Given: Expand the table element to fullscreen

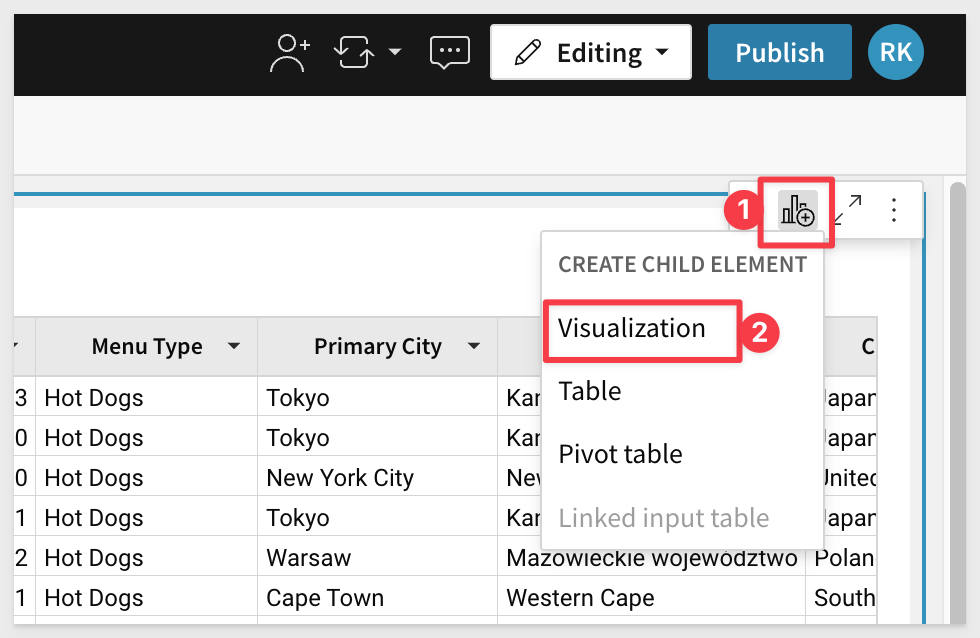Looking at the screenshot, I should click(x=849, y=210).
